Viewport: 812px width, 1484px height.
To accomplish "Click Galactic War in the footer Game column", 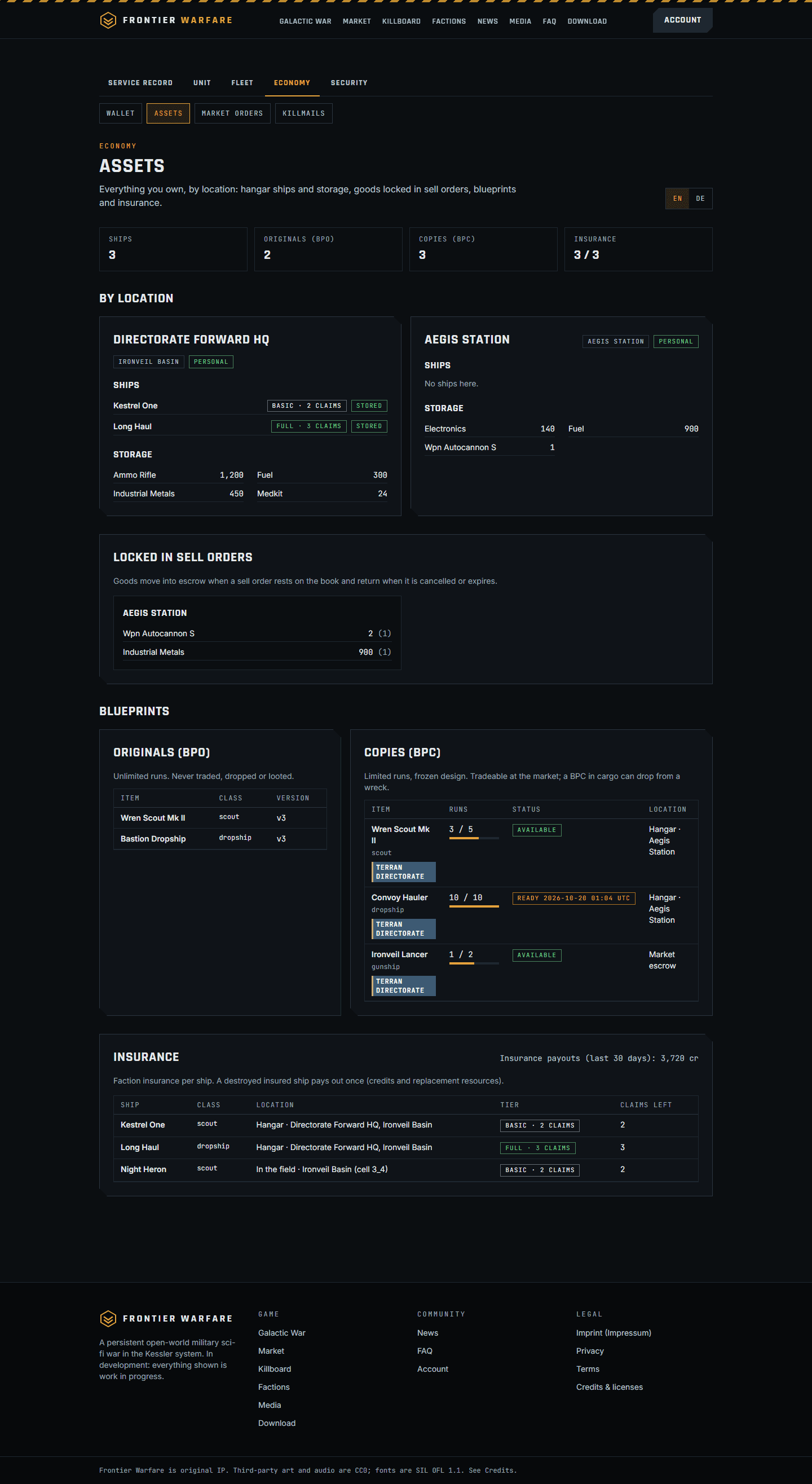I will [x=281, y=1333].
